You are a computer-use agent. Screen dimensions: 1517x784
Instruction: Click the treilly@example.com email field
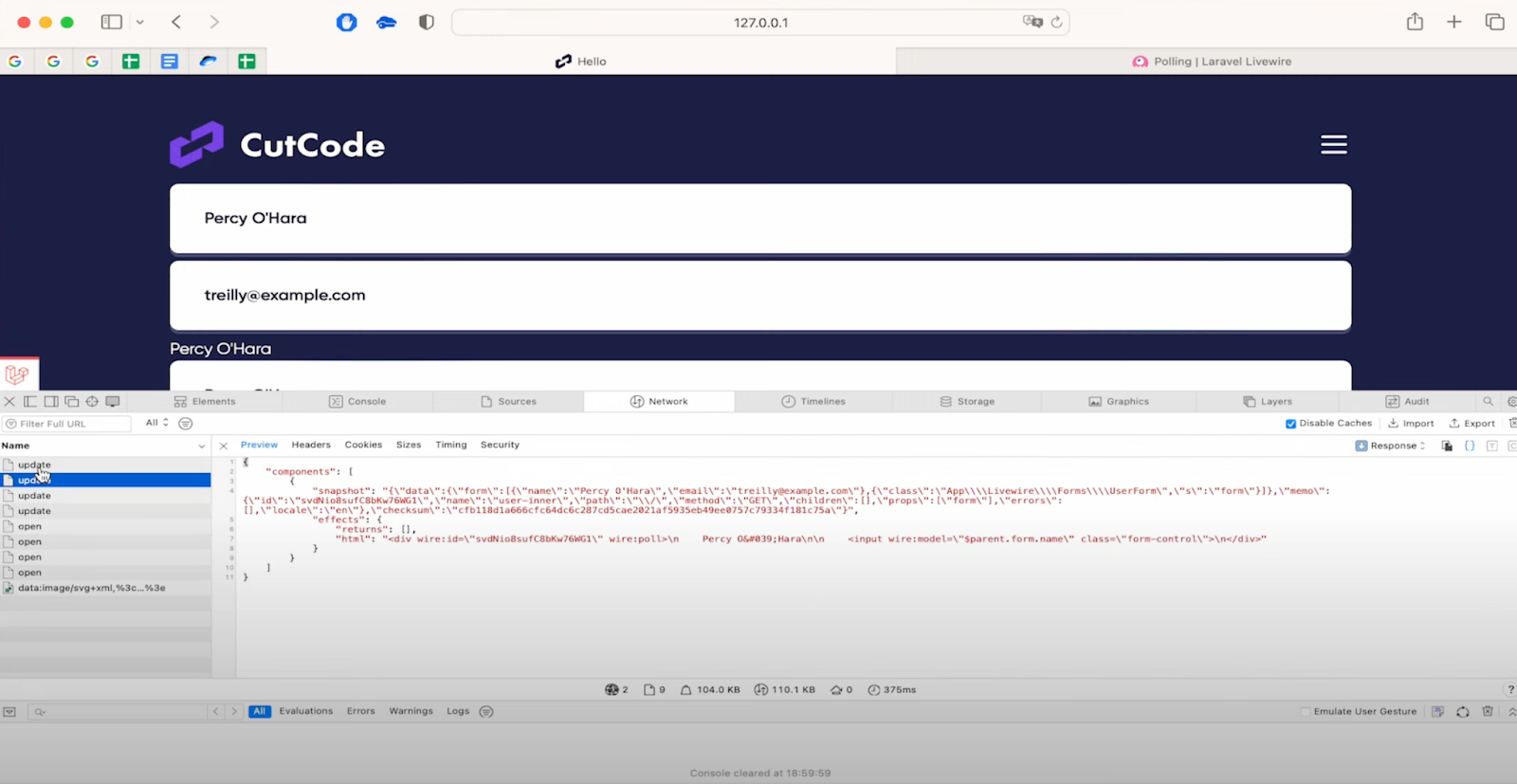760,296
